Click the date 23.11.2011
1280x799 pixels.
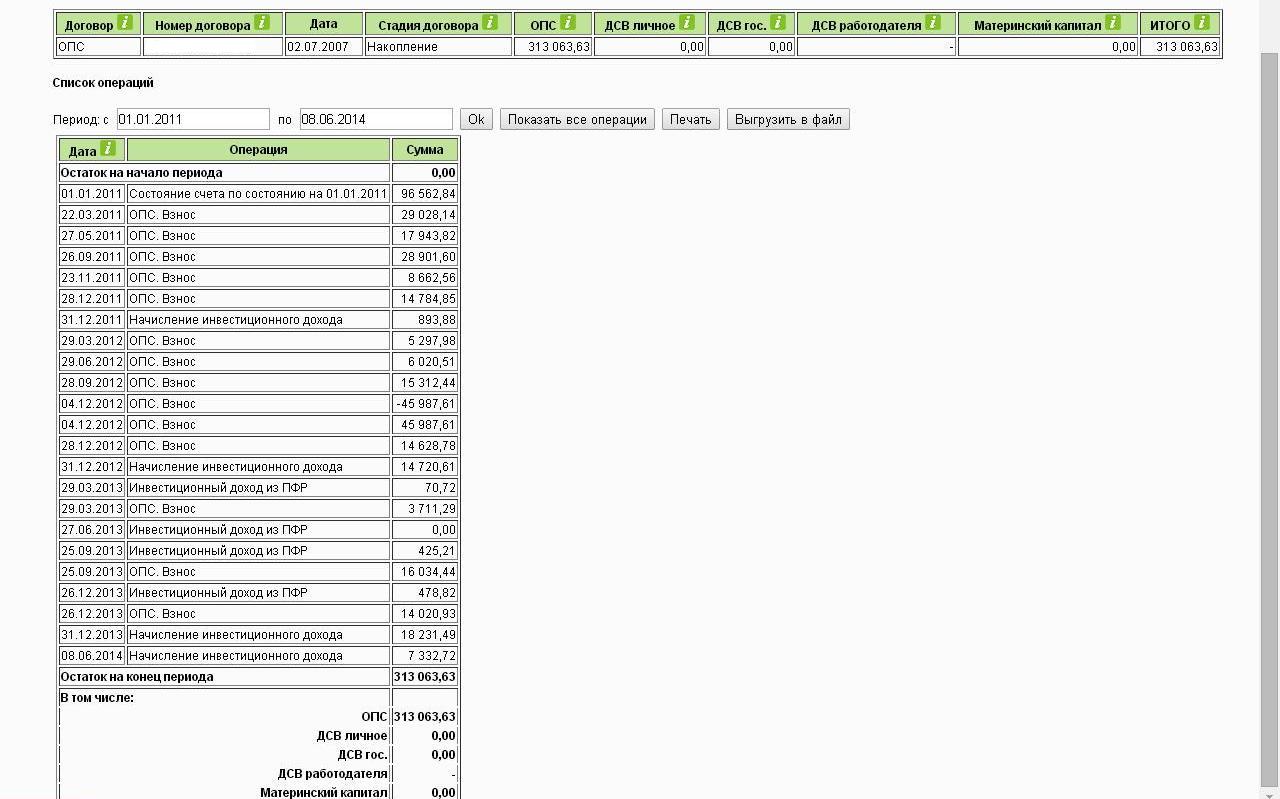coord(92,277)
